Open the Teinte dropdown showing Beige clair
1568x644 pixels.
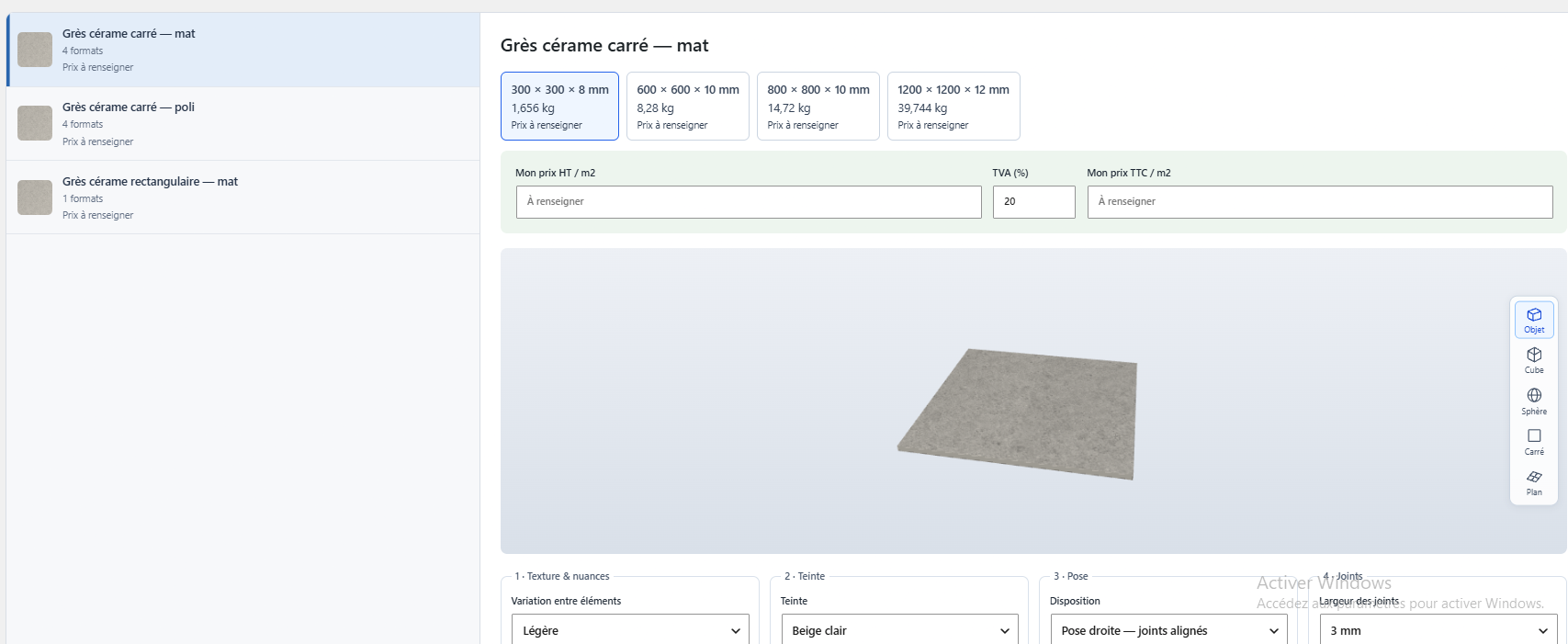(x=899, y=630)
